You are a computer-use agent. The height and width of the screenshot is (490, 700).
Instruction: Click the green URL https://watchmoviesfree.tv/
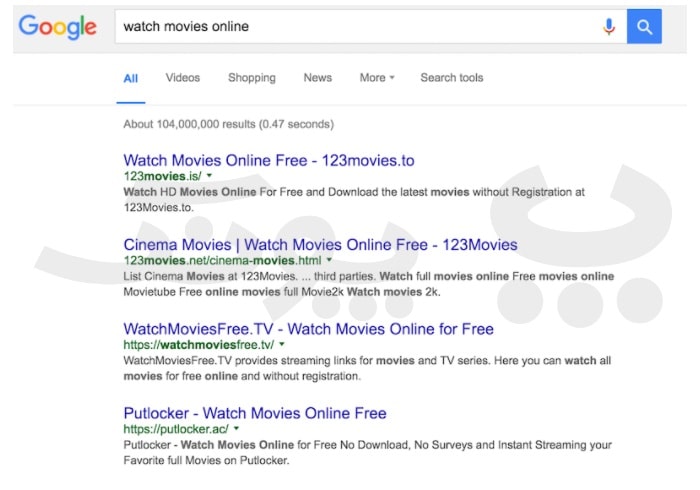[199, 345]
